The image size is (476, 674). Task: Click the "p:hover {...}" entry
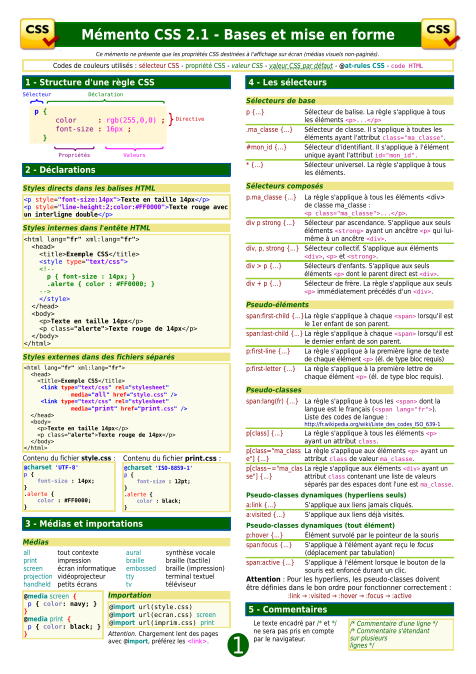coord(264,535)
